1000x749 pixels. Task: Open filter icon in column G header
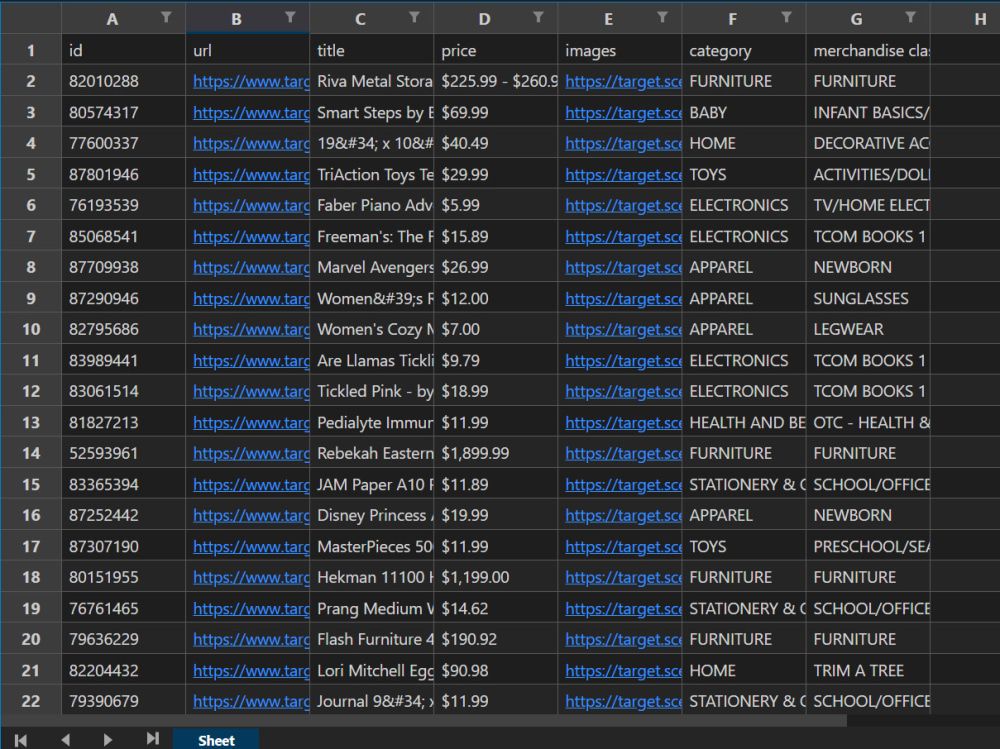point(911,18)
